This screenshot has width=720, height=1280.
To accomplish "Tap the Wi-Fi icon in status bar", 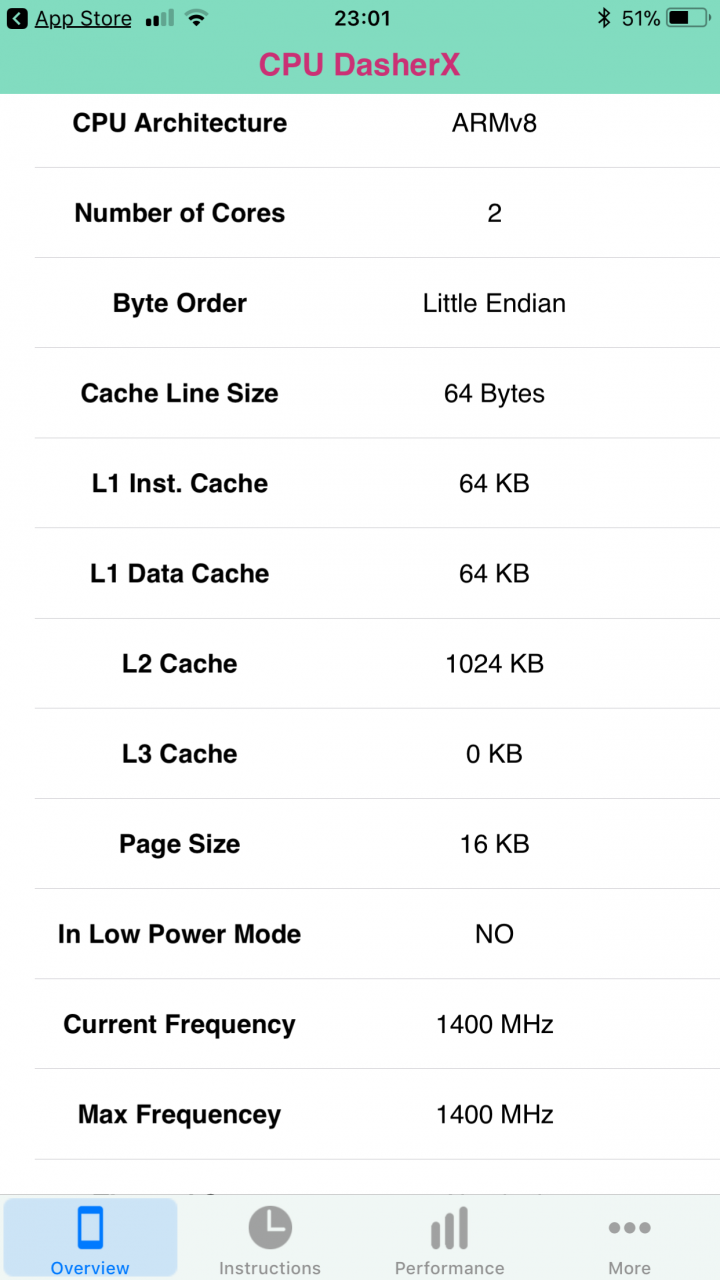I will point(197,18).
